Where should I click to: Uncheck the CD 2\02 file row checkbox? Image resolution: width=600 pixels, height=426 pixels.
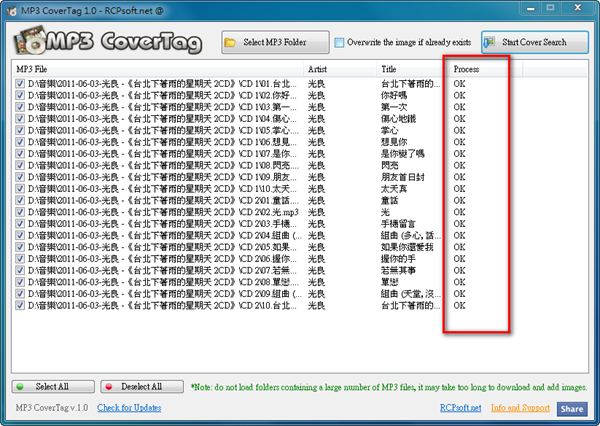click(20, 212)
